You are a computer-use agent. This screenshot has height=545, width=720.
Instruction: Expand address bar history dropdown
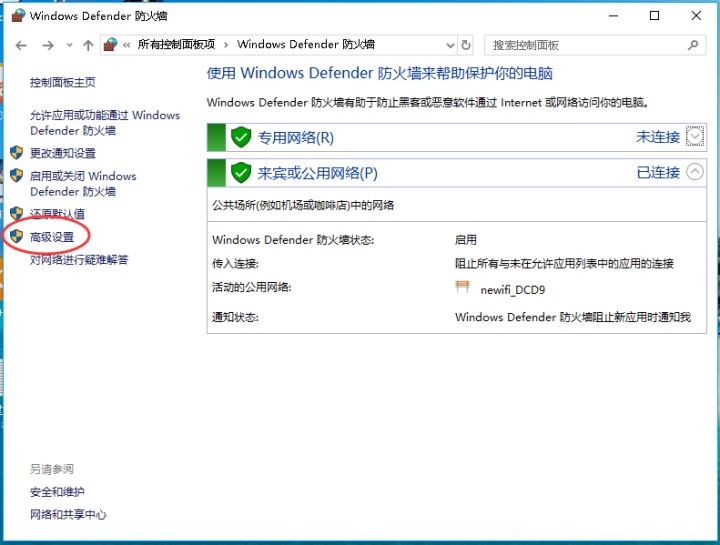450,45
